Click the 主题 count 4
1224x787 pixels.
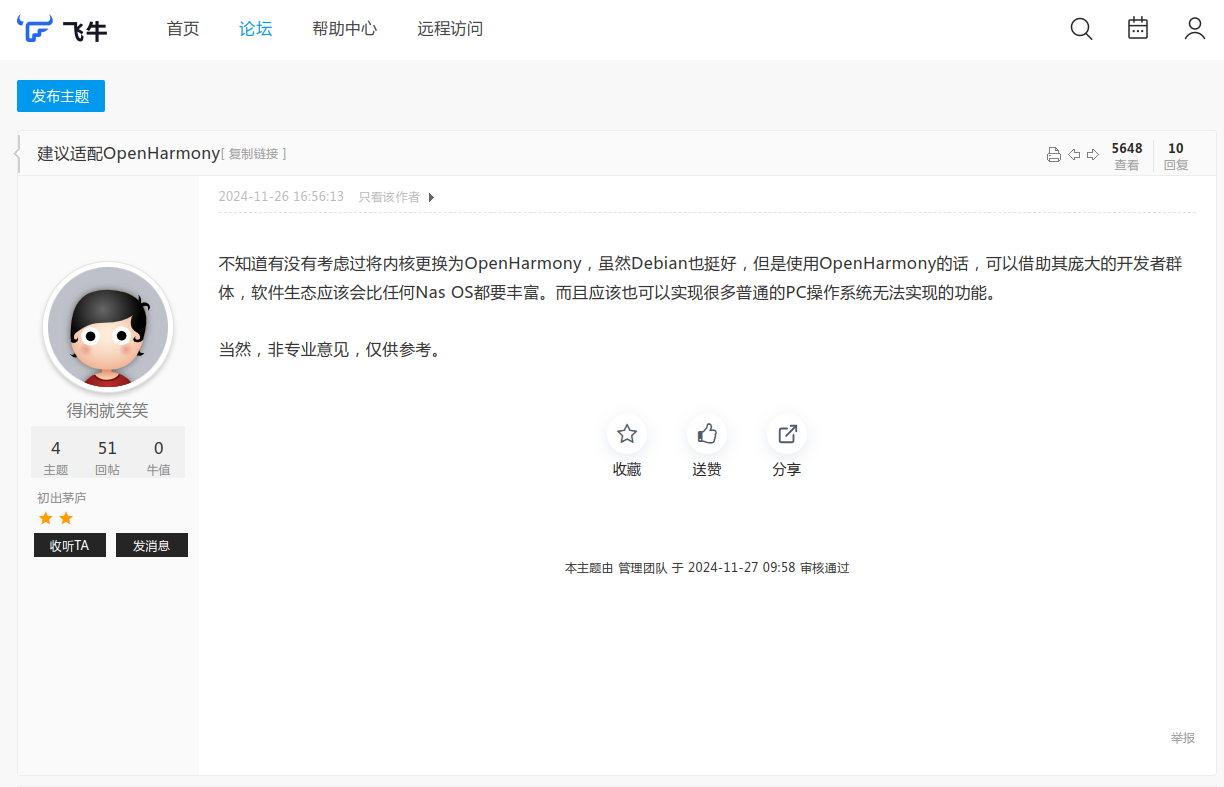[56, 448]
